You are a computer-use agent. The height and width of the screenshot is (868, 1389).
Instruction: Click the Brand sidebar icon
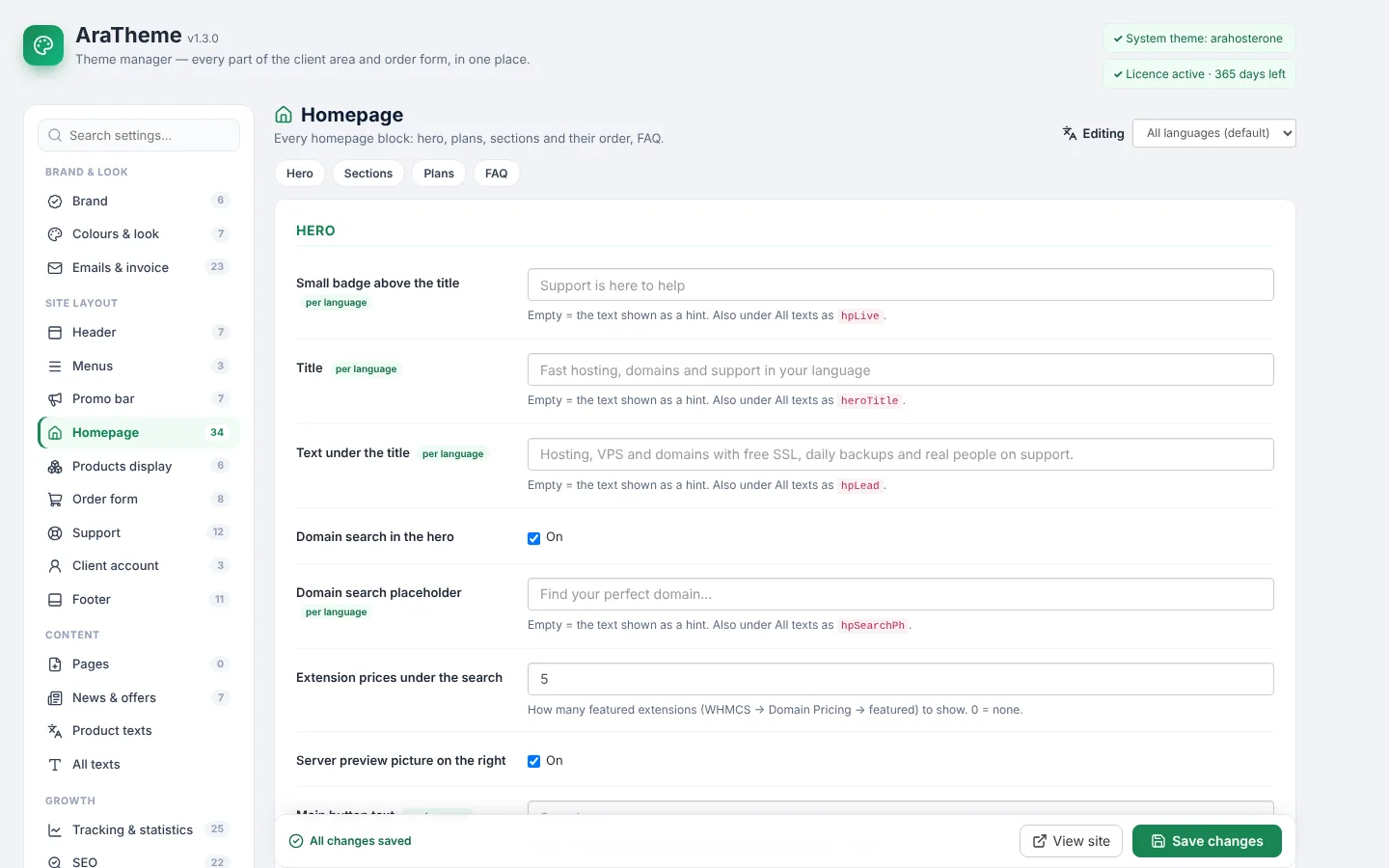tap(55, 202)
